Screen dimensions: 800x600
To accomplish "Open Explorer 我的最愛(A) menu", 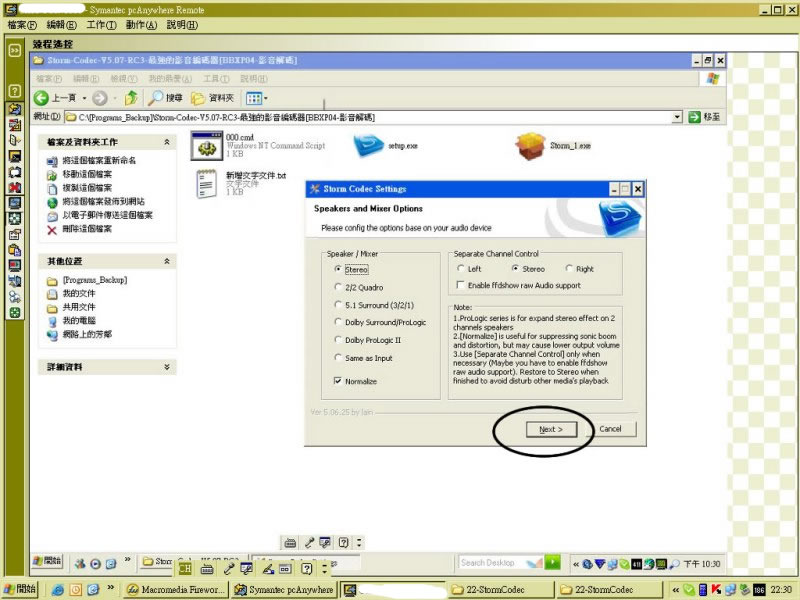I will tap(169, 79).
